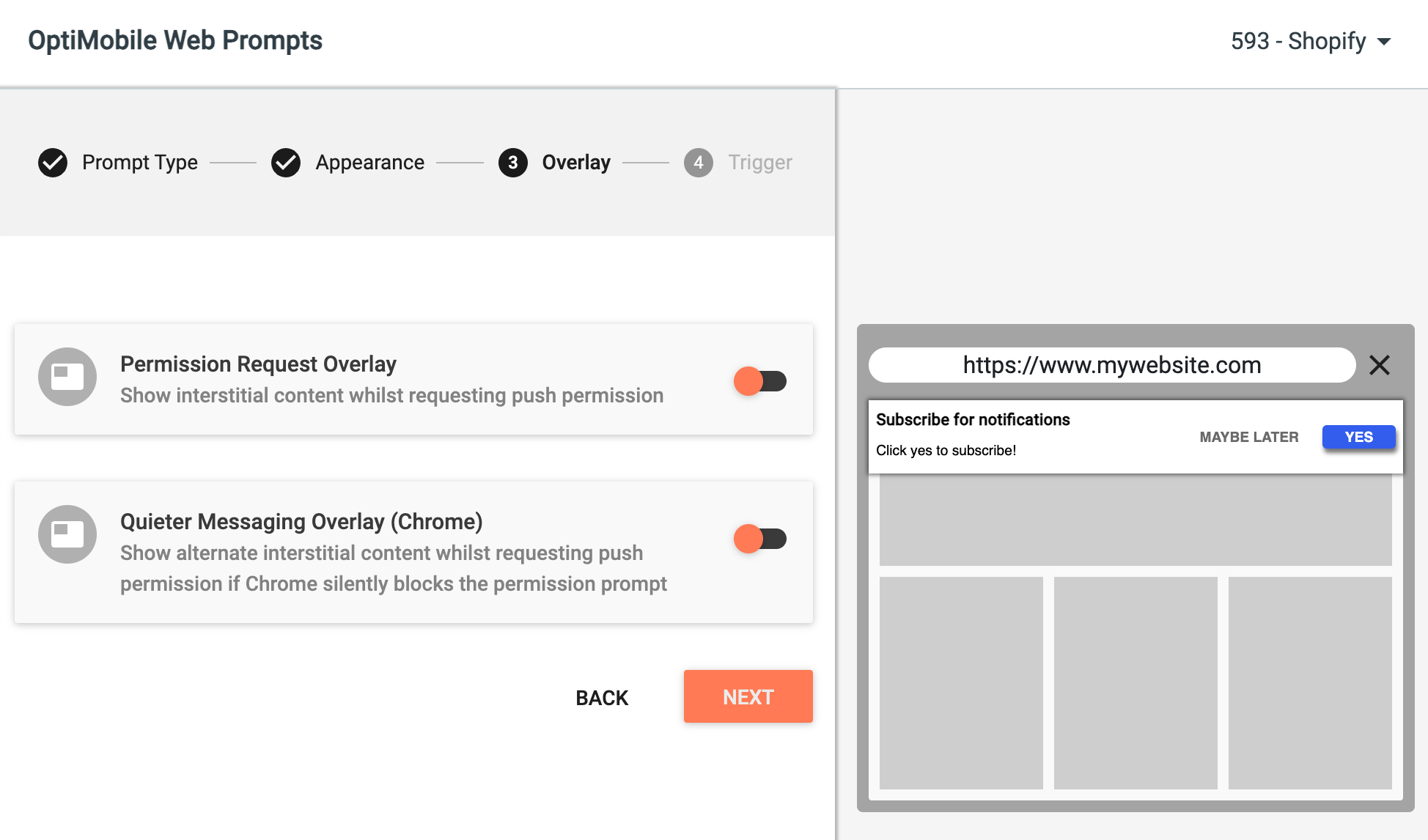Image resolution: width=1428 pixels, height=840 pixels.
Task: Close the website preview with X icon
Action: [x=1380, y=365]
